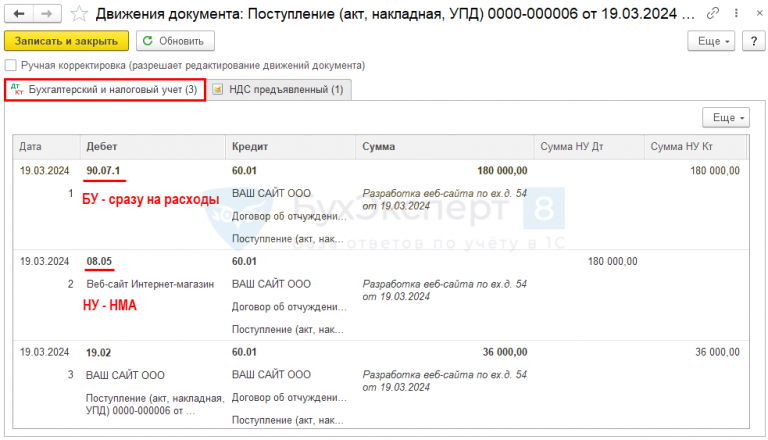
Task: Select debit account 19.02 cell
Action: pos(98,353)
